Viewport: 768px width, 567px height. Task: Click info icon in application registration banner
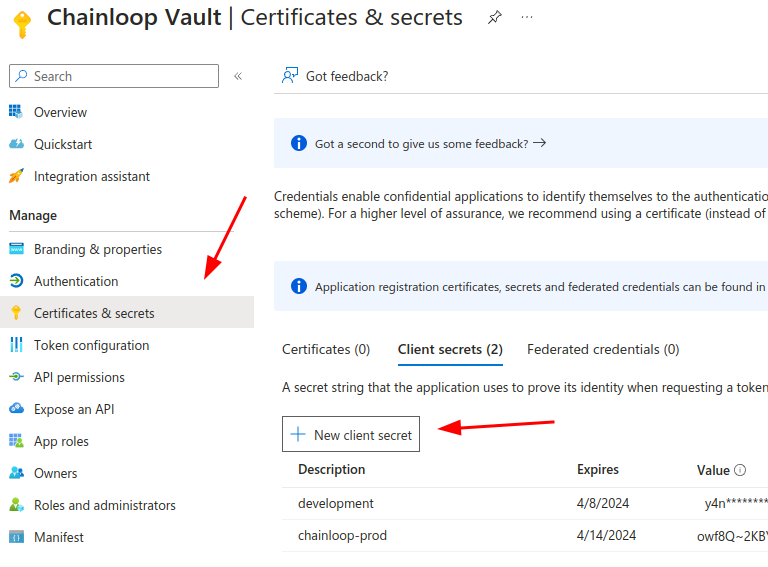point(299,286)
